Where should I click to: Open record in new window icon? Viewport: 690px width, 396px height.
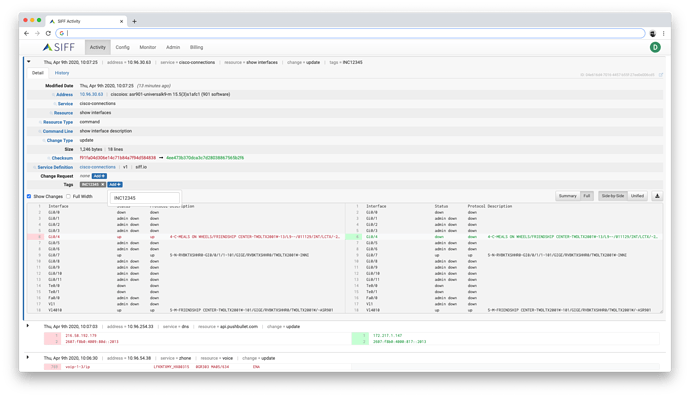pos(661,75)
